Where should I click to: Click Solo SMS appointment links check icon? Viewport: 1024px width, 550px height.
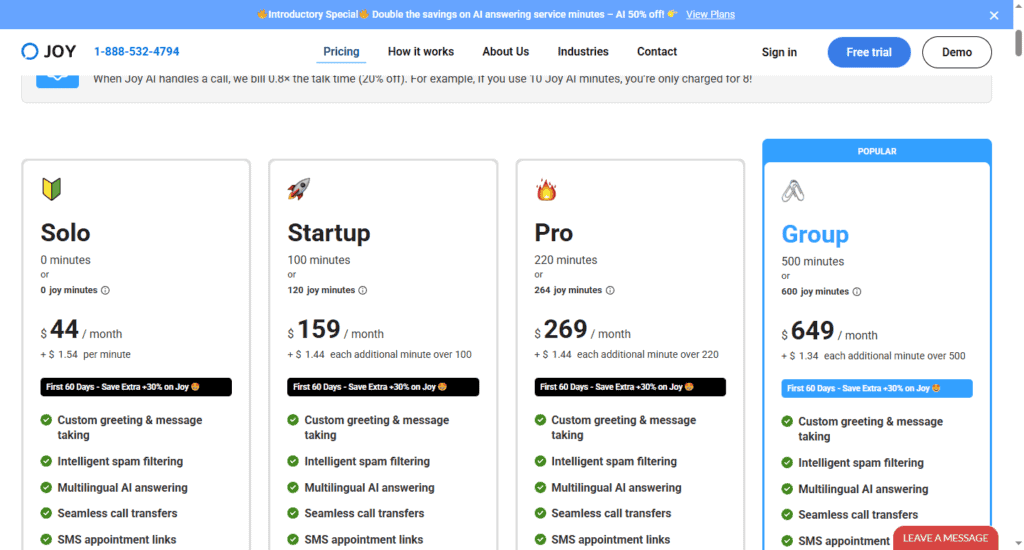pyautogui.click(x=46, y=540)
